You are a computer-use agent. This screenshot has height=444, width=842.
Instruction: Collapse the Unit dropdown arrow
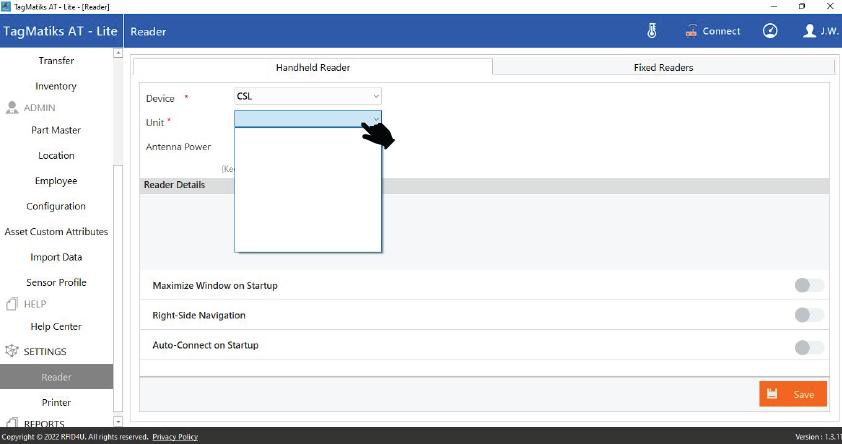click(x=375, y=119)
